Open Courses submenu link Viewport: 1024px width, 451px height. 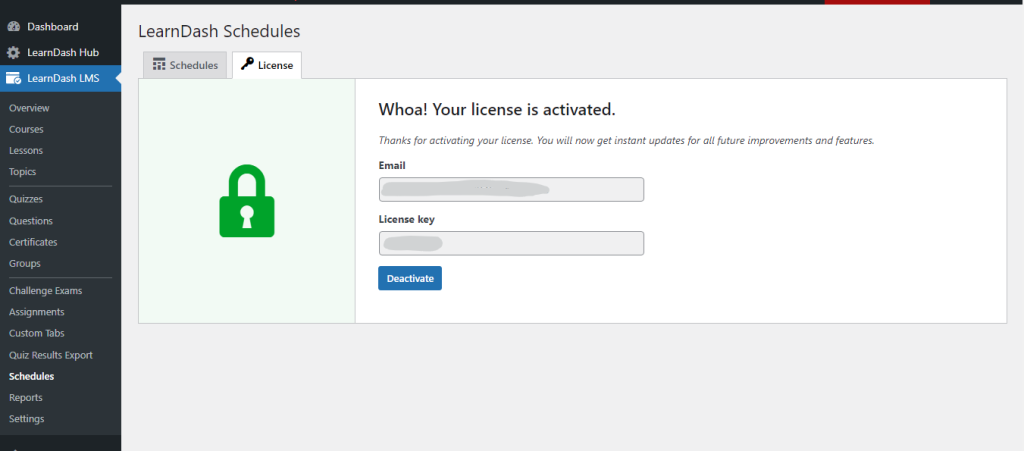tap(26, 129)
